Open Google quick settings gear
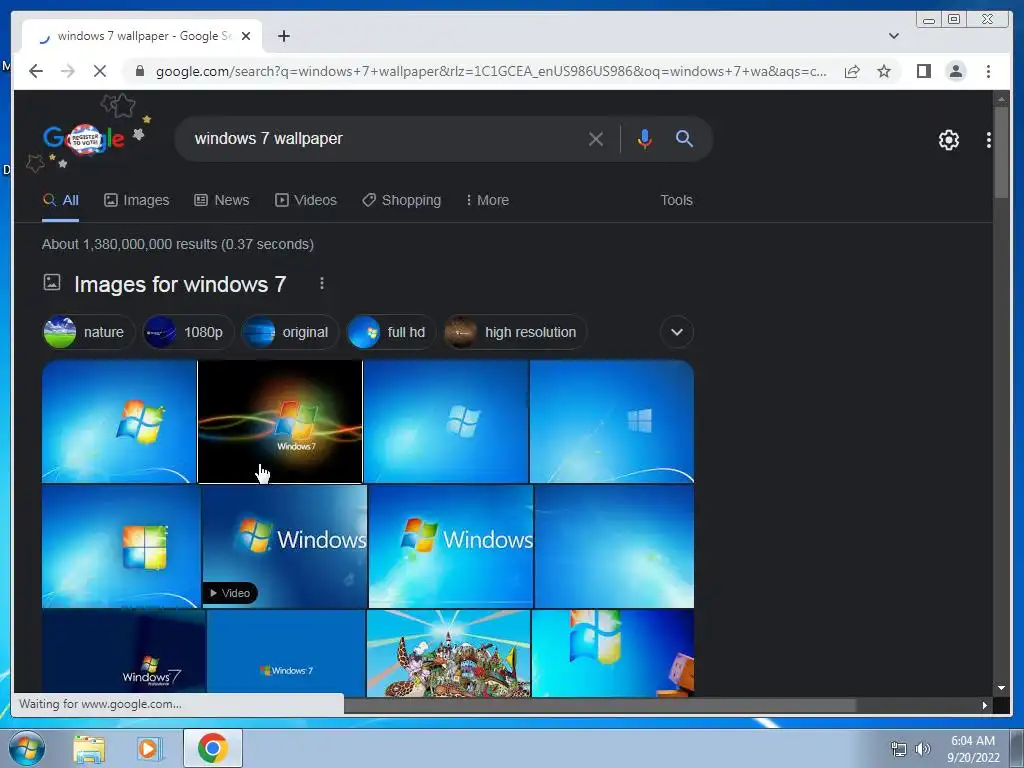This screenshot has width=1024, height=768. click(948, 140)
